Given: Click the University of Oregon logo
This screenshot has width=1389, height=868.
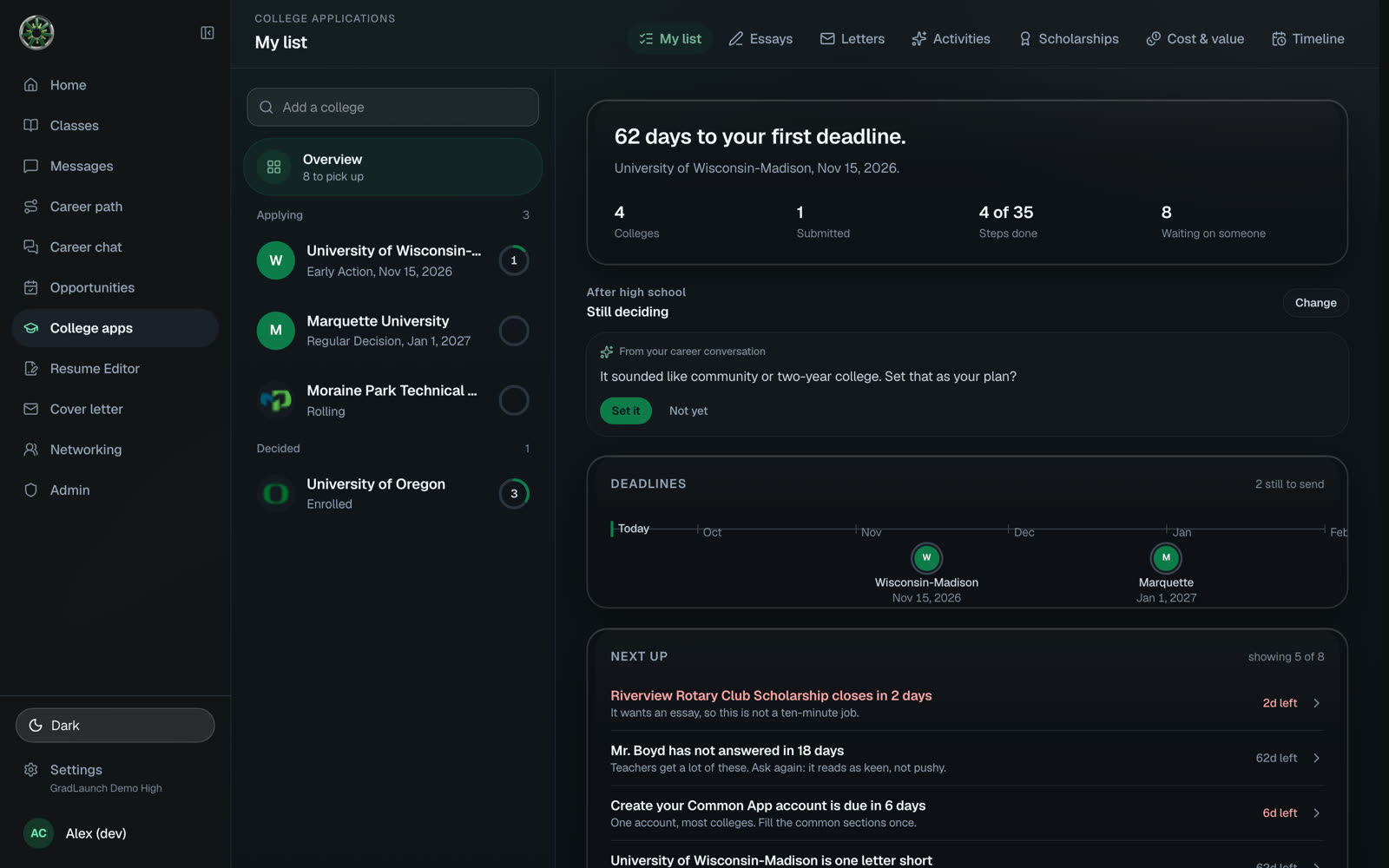Looking at the screenshot, I should [x=276, y=494].
